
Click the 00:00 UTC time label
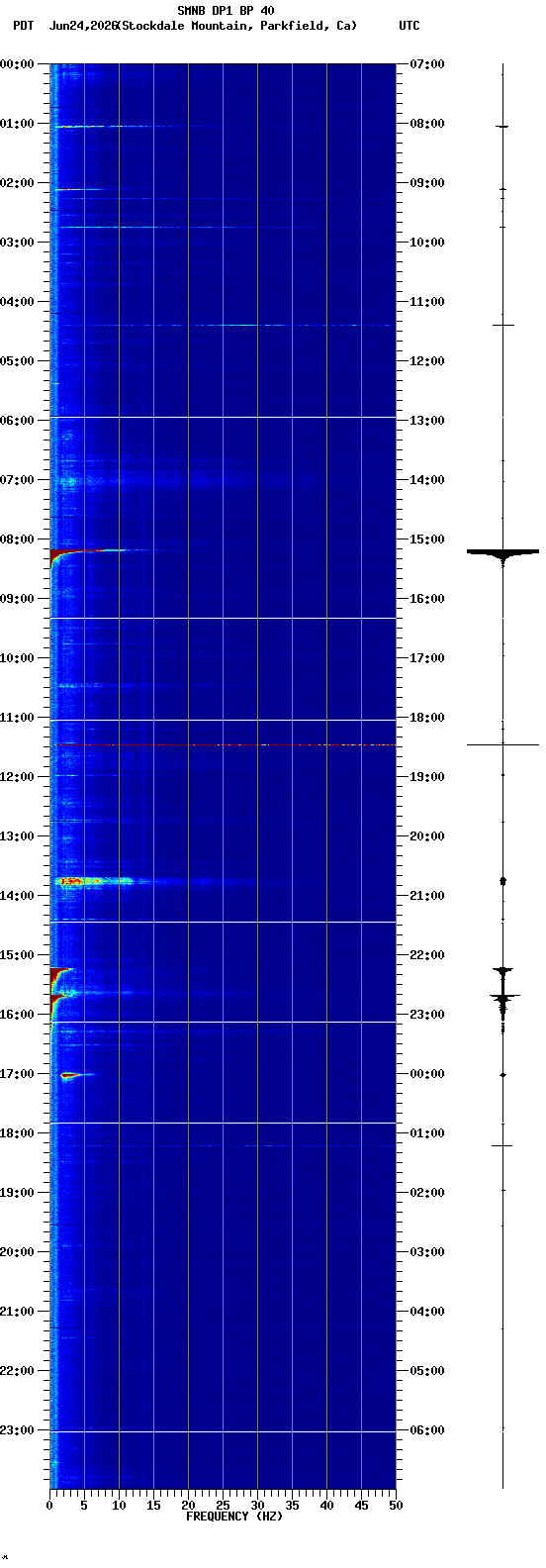(x=426, y=1074)
